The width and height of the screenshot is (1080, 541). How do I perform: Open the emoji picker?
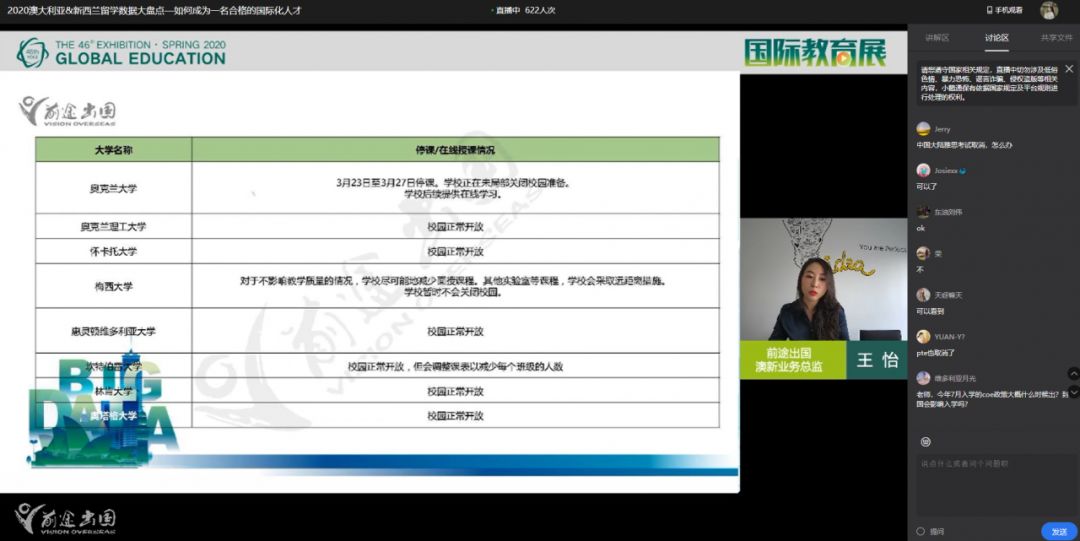pyautogui.click(x=926, y=442)
